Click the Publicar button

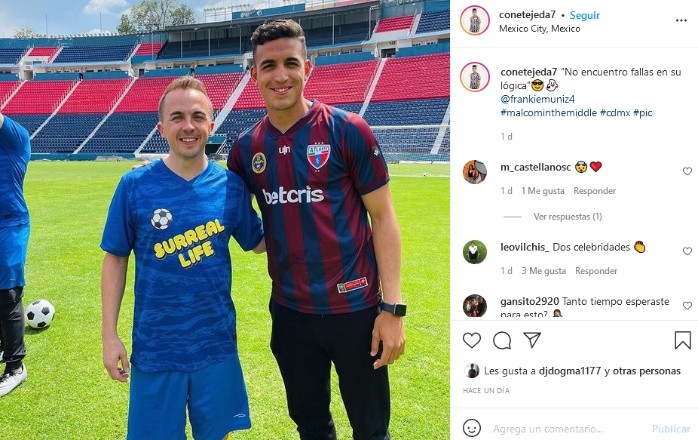pos(671,429)
